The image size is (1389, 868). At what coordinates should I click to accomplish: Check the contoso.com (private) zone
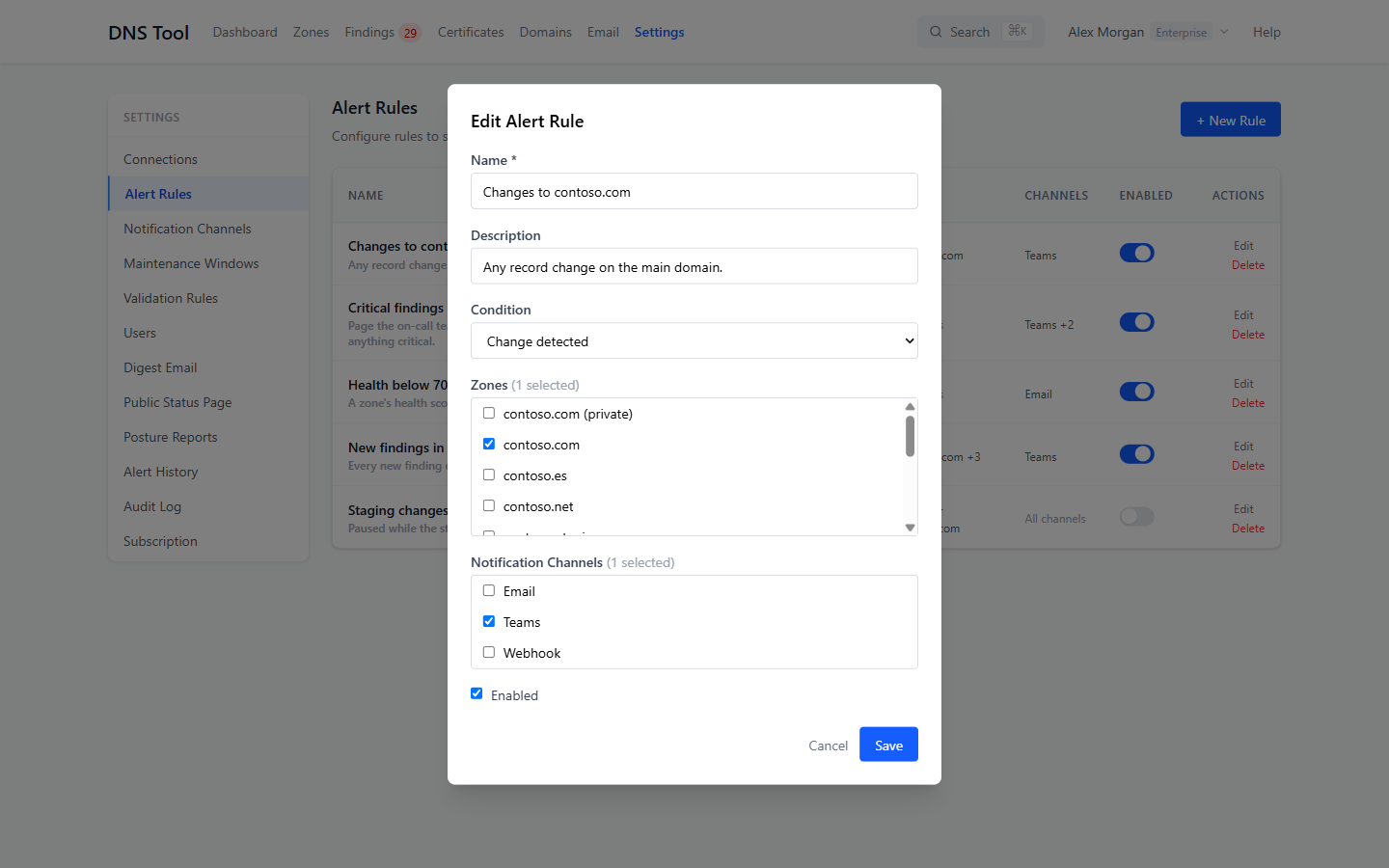coord(489,413)
